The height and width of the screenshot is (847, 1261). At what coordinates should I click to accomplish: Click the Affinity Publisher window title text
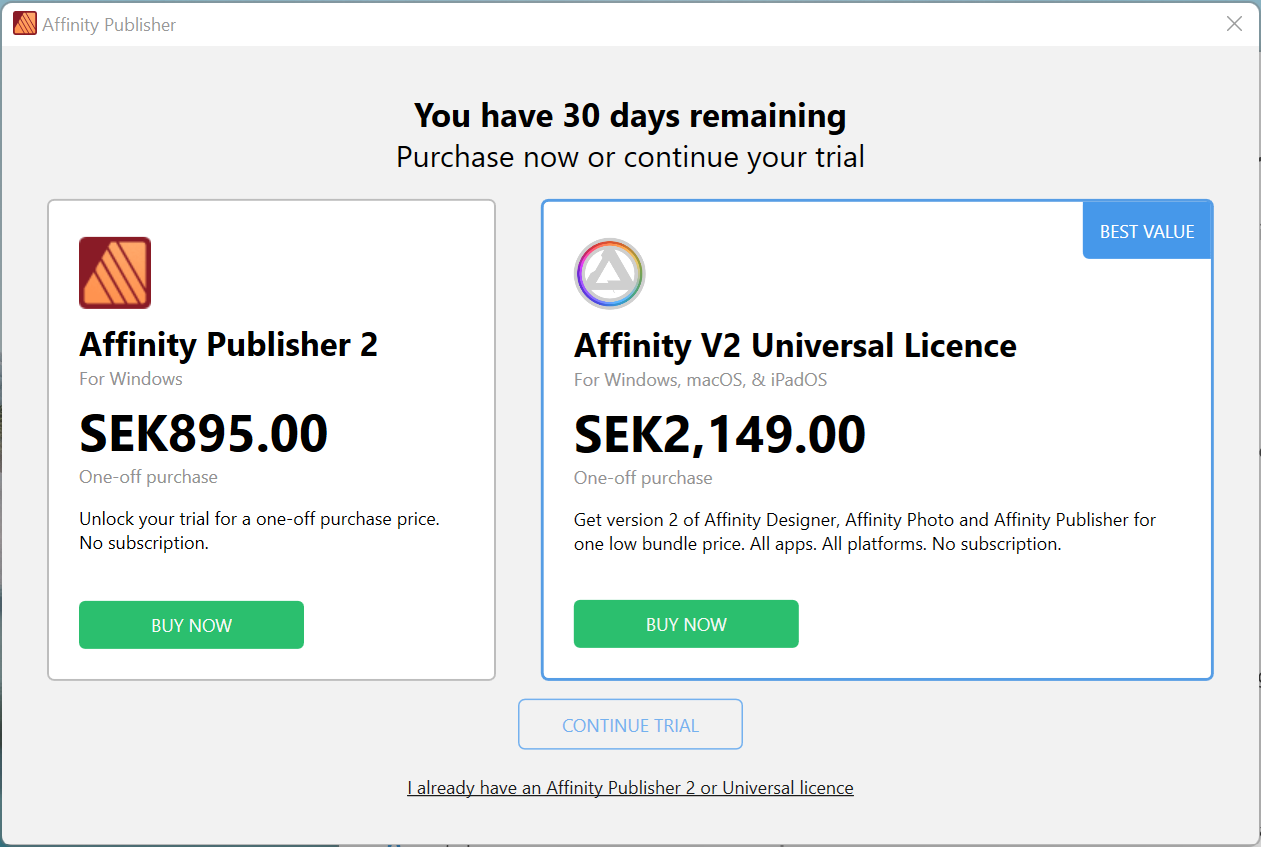tap(109, 25)
